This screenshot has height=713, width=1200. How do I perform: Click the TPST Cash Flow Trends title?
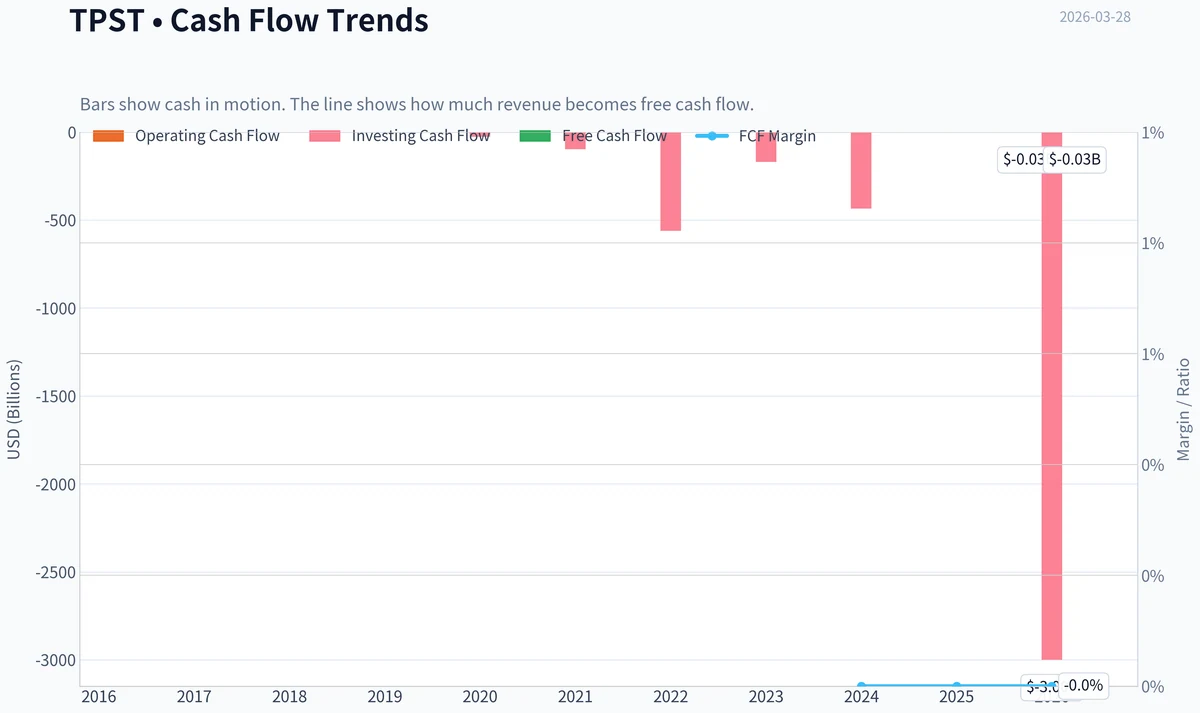[249, 20]
